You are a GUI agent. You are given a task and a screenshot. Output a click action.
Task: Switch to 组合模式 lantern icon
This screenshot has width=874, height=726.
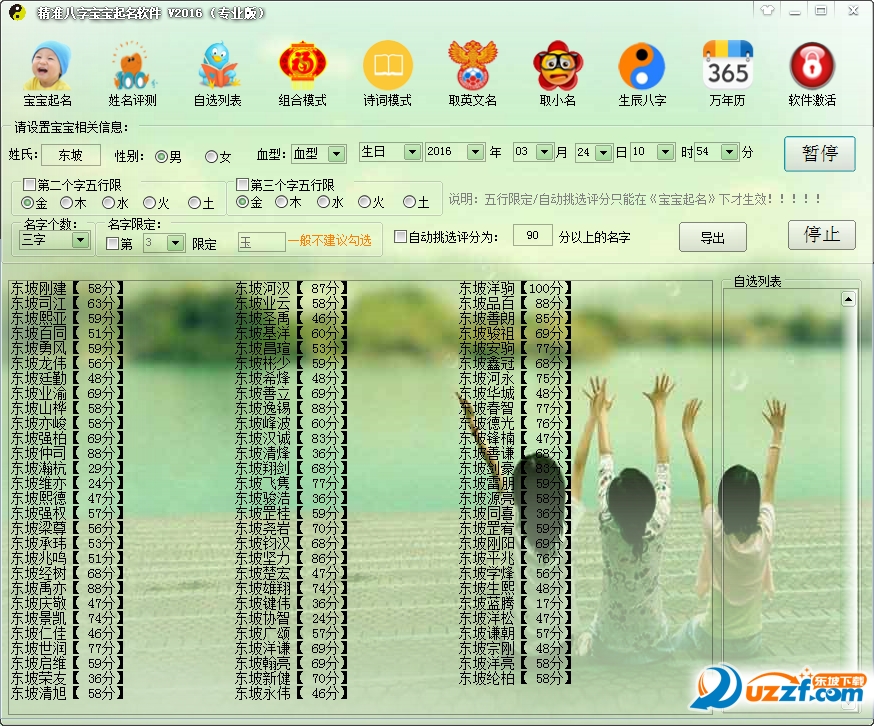tap(303, 73)
